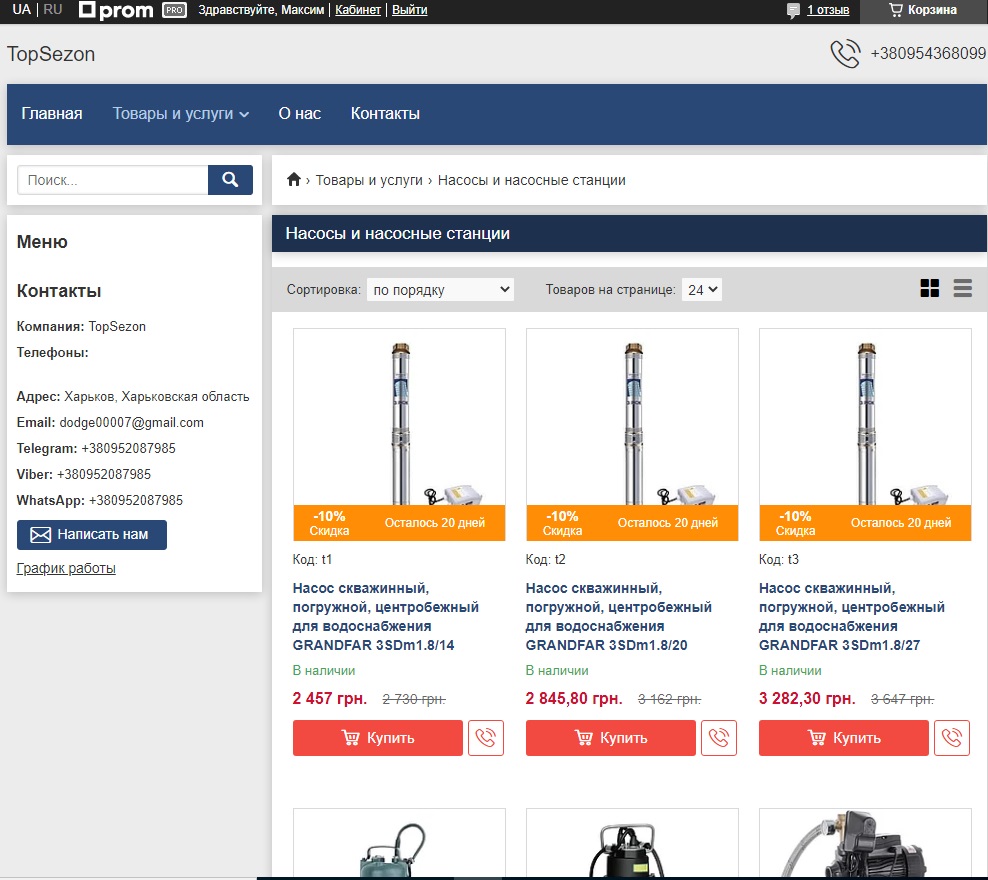Open product image for code t1
988x880 pixels.
(399, 434)
